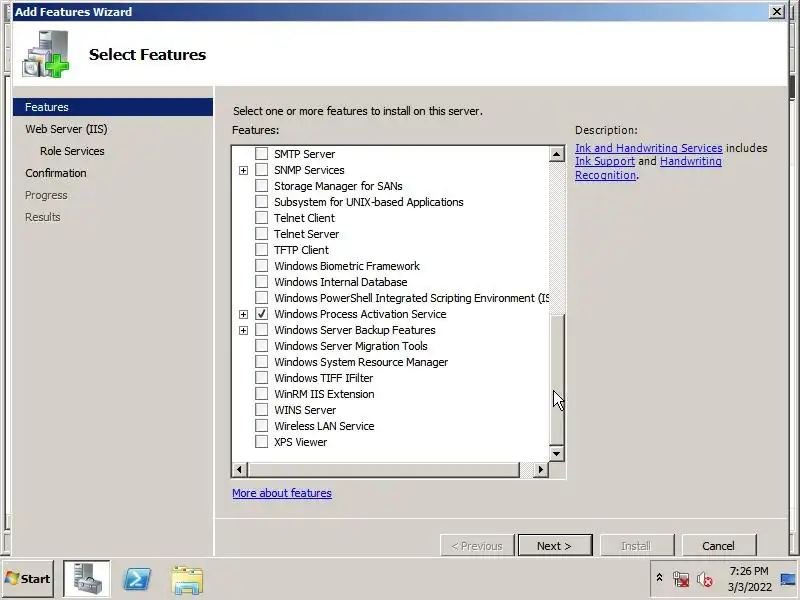The height and width of the screenshot is (600, 800).
Task: Tick Windows Server Migration Tools checkbox
Action: 261,345
